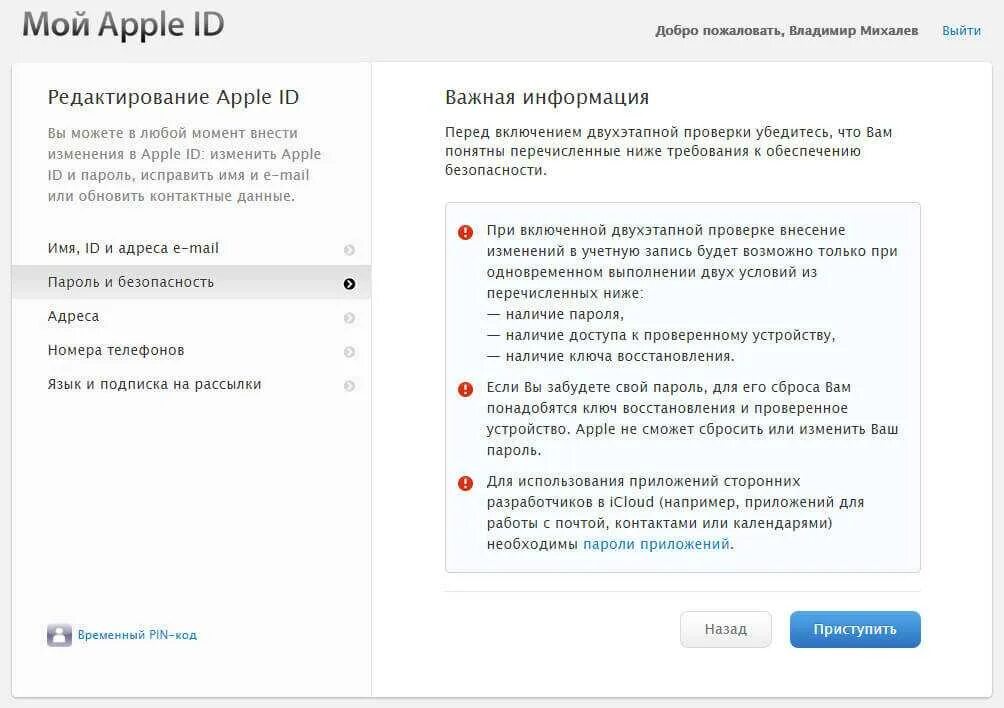The height and width of the screenshot is (708, 1004).
Task: Click the arrow next to Адреса
Action: tap(349, 318)
